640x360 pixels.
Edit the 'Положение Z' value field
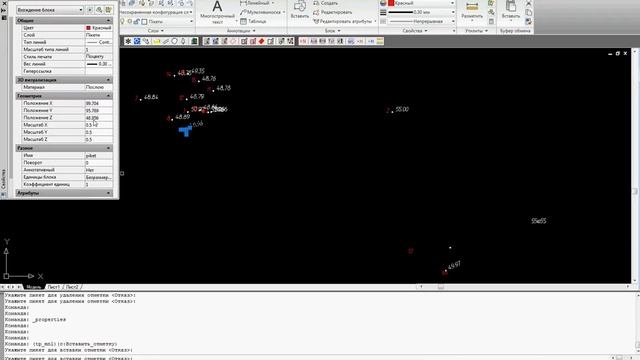pyautogui.click(x=98, y=118)
